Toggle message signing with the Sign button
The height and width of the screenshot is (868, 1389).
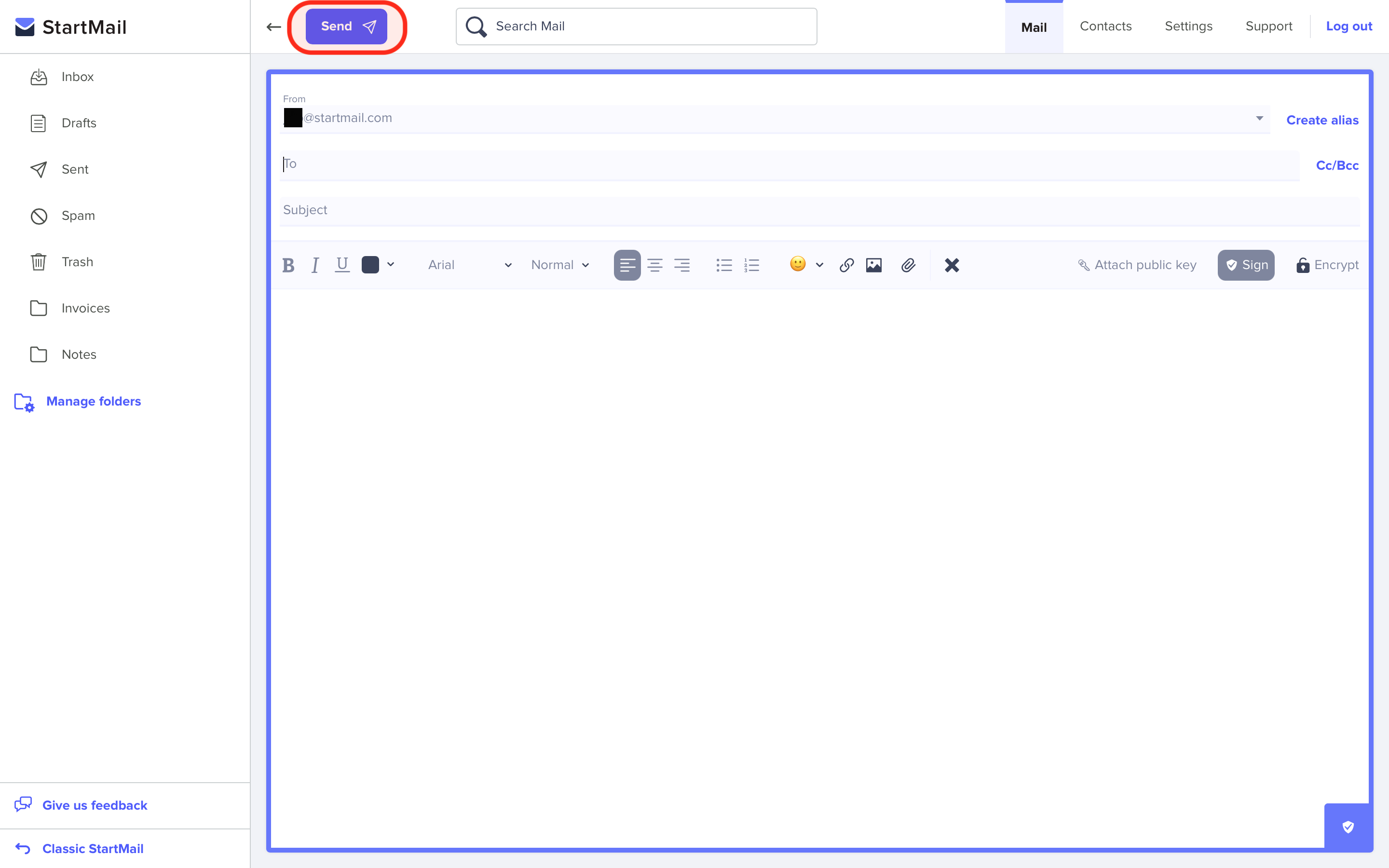coord(1245,265)
